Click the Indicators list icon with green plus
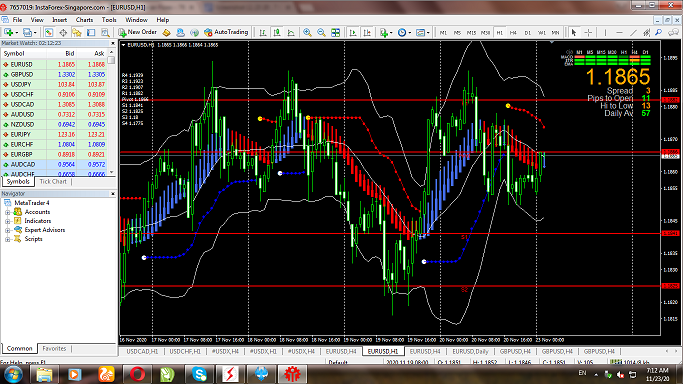 tap(384, 33)
